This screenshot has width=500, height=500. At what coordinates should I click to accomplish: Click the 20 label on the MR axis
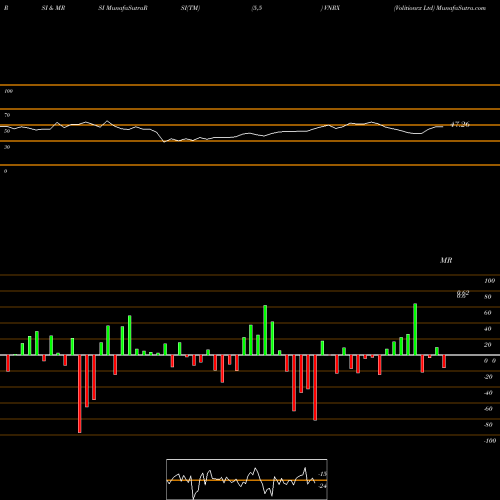click(488, 345)
